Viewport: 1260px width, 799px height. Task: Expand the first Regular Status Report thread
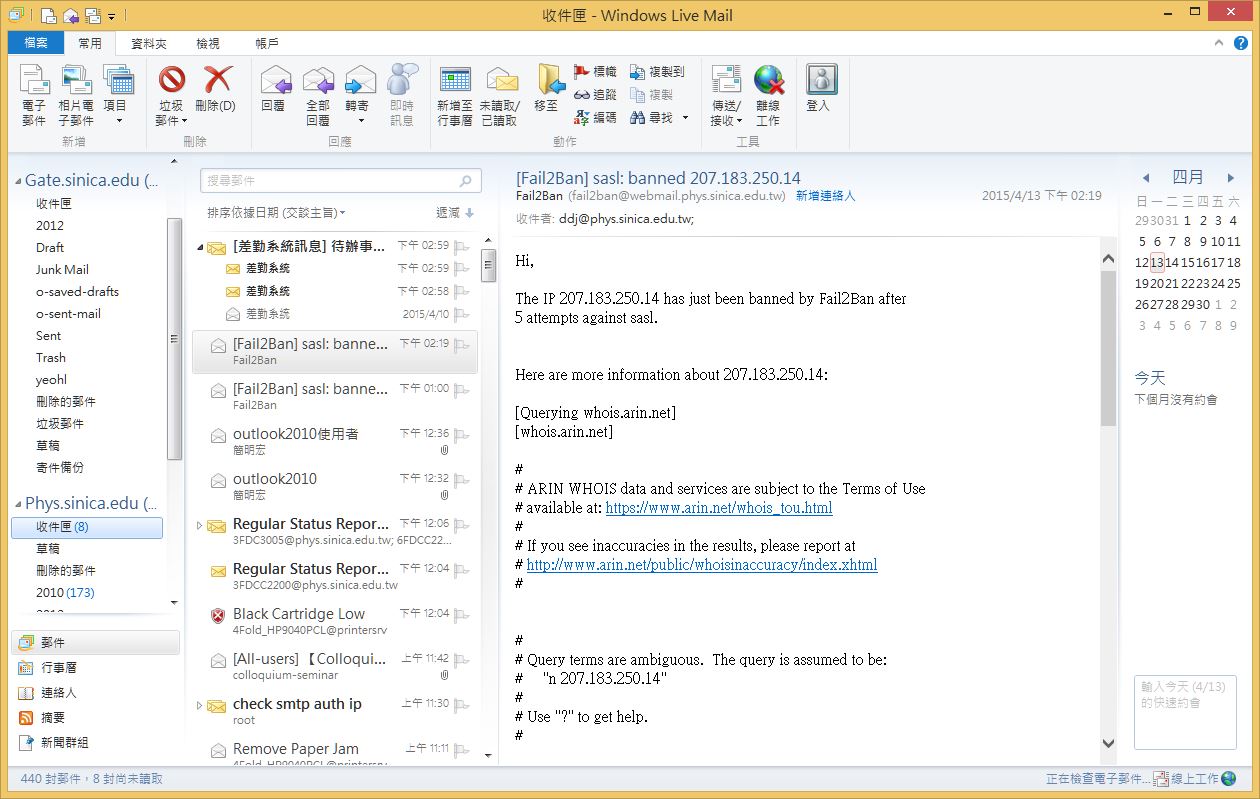coord(200,525)
